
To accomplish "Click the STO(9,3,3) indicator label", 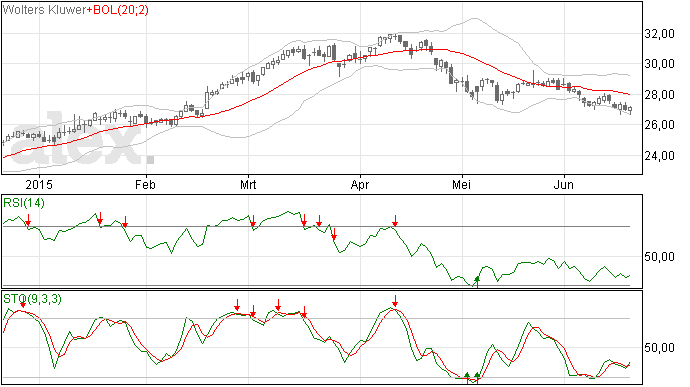I will (x=33, y=299).
